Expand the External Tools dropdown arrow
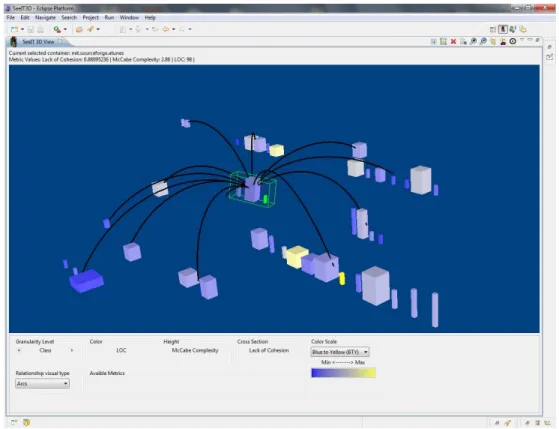Viewport: 559px width, 429px height. point(65,29)
